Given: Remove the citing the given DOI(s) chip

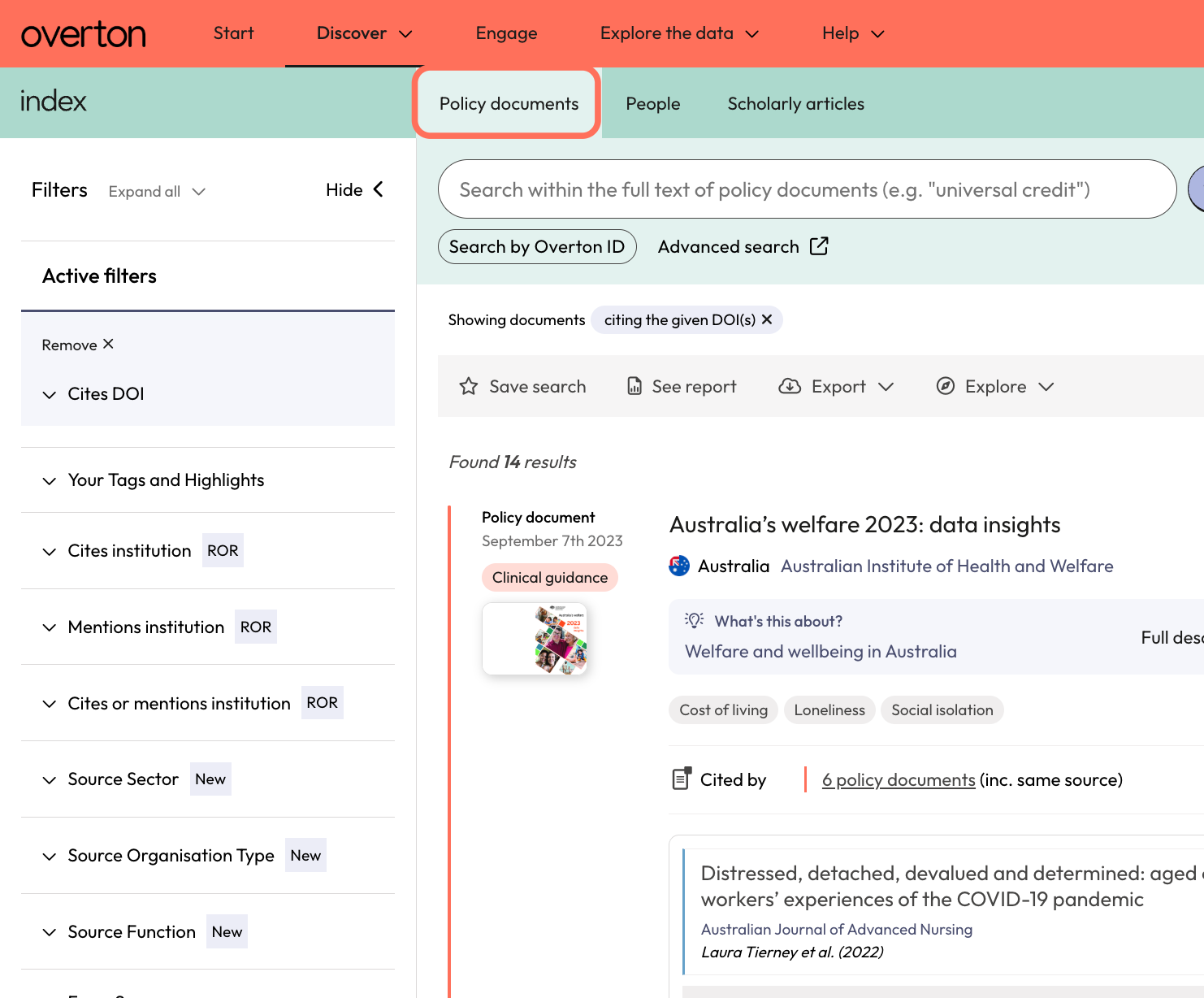Looking at the screenshot, I should [x=767, y=319].
